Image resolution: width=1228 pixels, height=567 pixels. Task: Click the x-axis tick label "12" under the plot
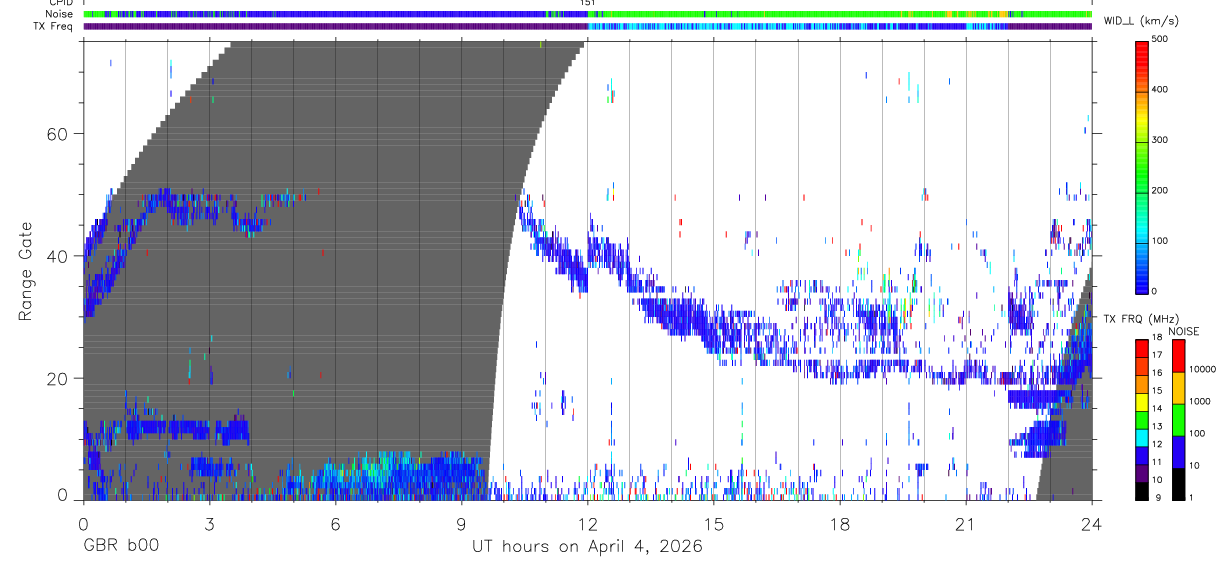click(x=588, y=525)
